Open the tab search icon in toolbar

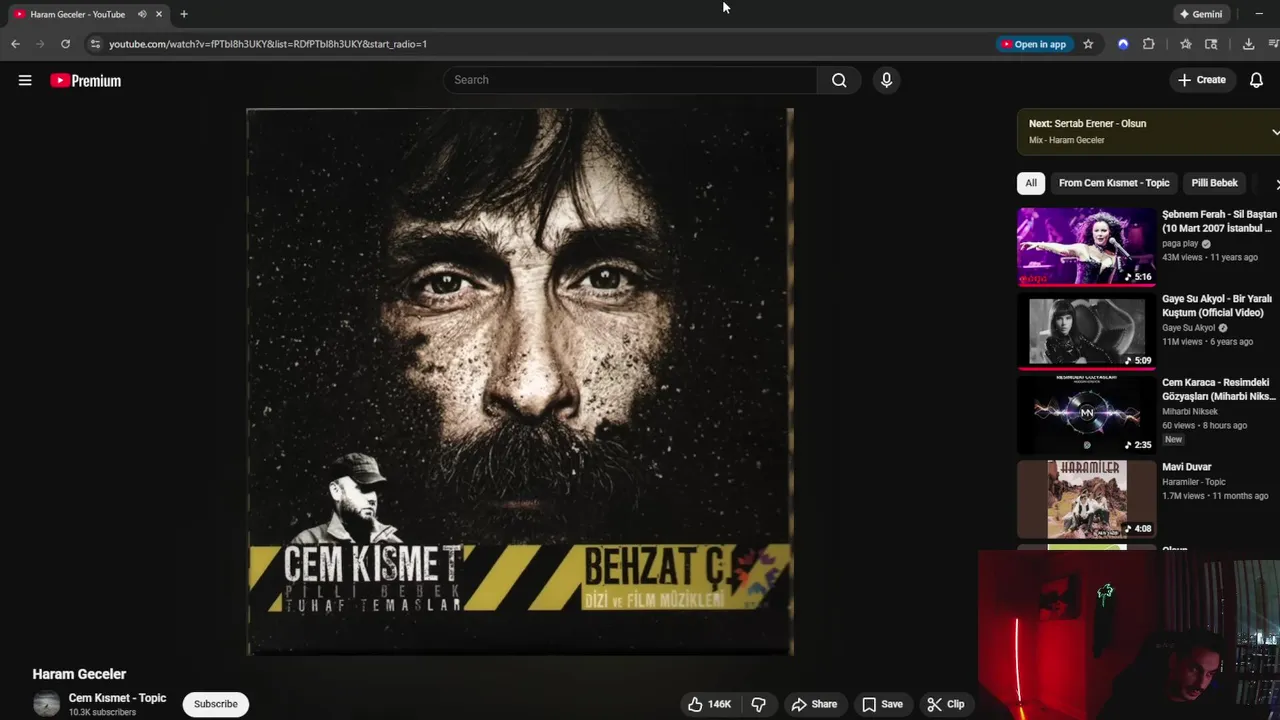1211,44
